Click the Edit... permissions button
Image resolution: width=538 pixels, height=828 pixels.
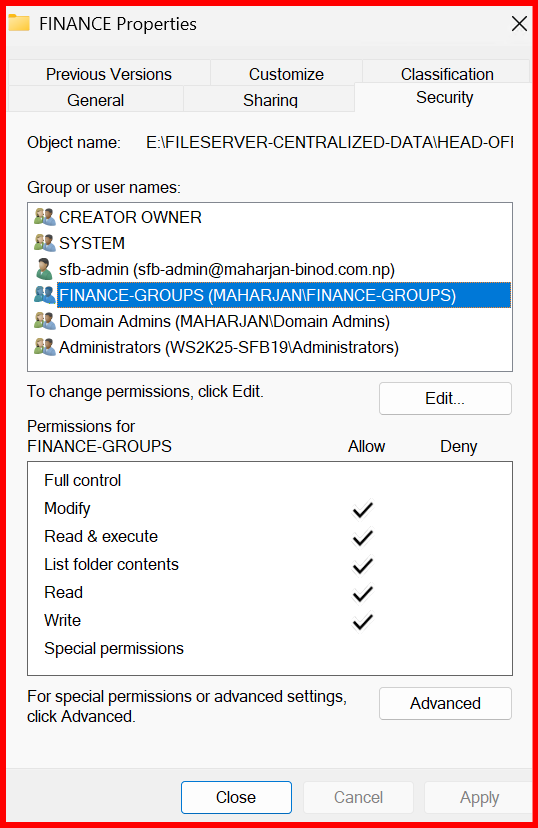445,398
